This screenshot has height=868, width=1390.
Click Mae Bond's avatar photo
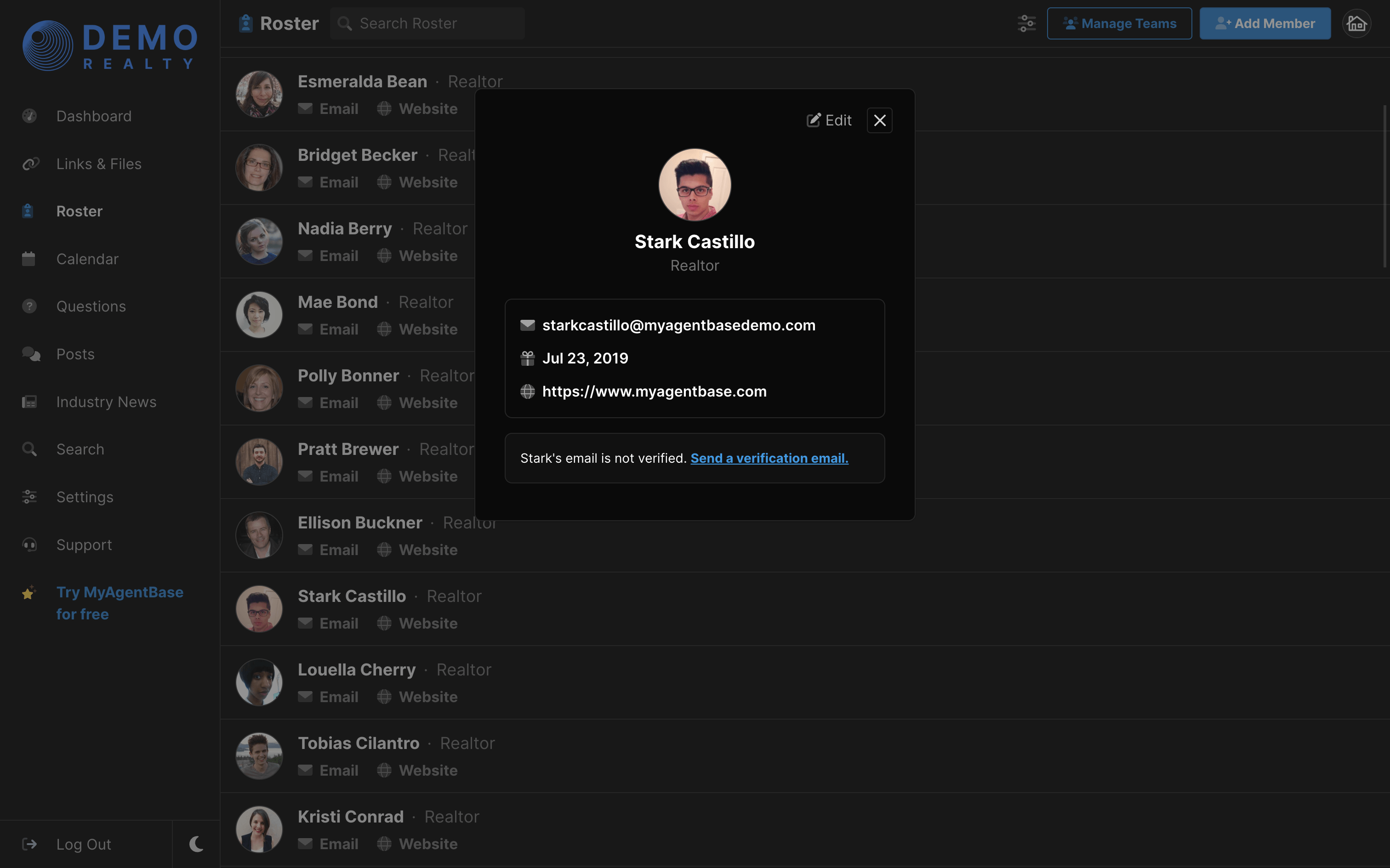259,315
